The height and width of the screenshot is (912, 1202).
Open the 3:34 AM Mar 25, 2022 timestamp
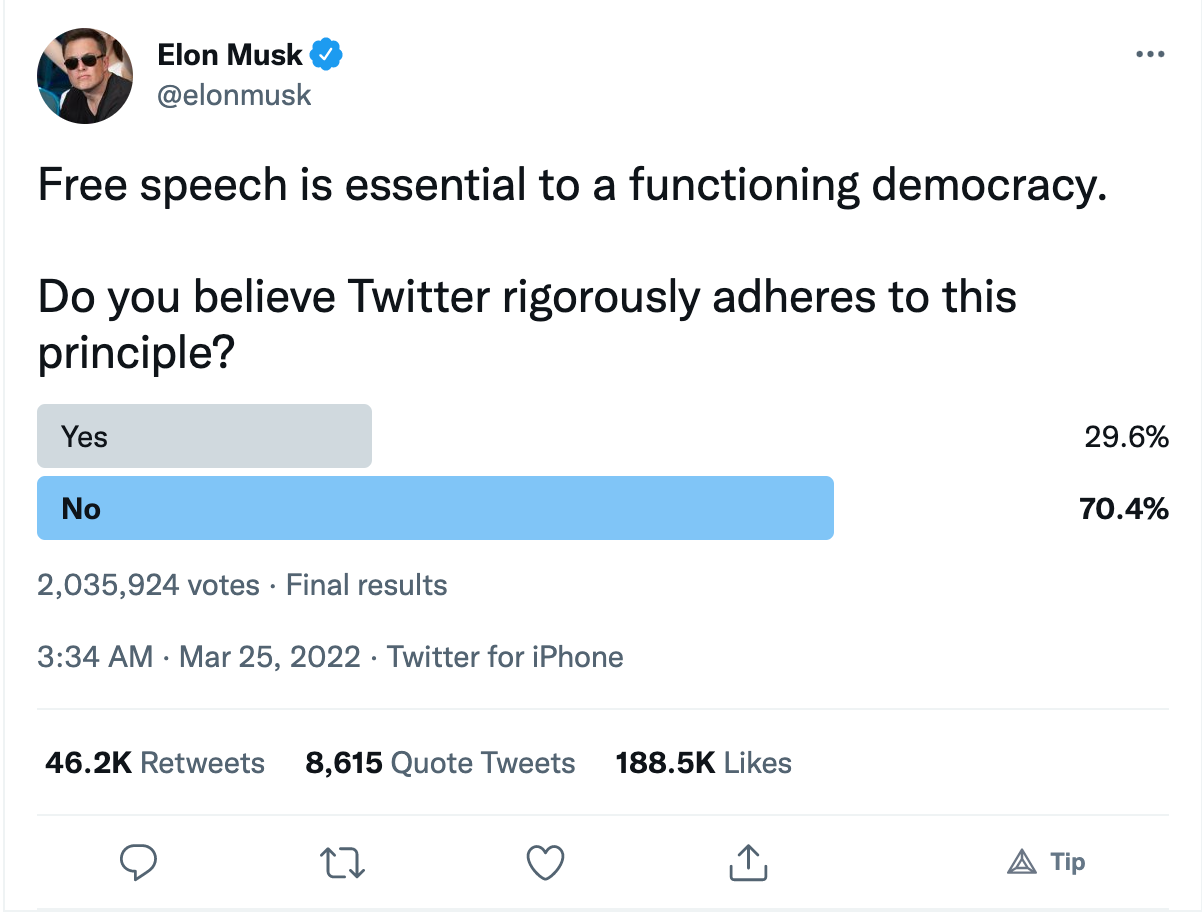198,656
